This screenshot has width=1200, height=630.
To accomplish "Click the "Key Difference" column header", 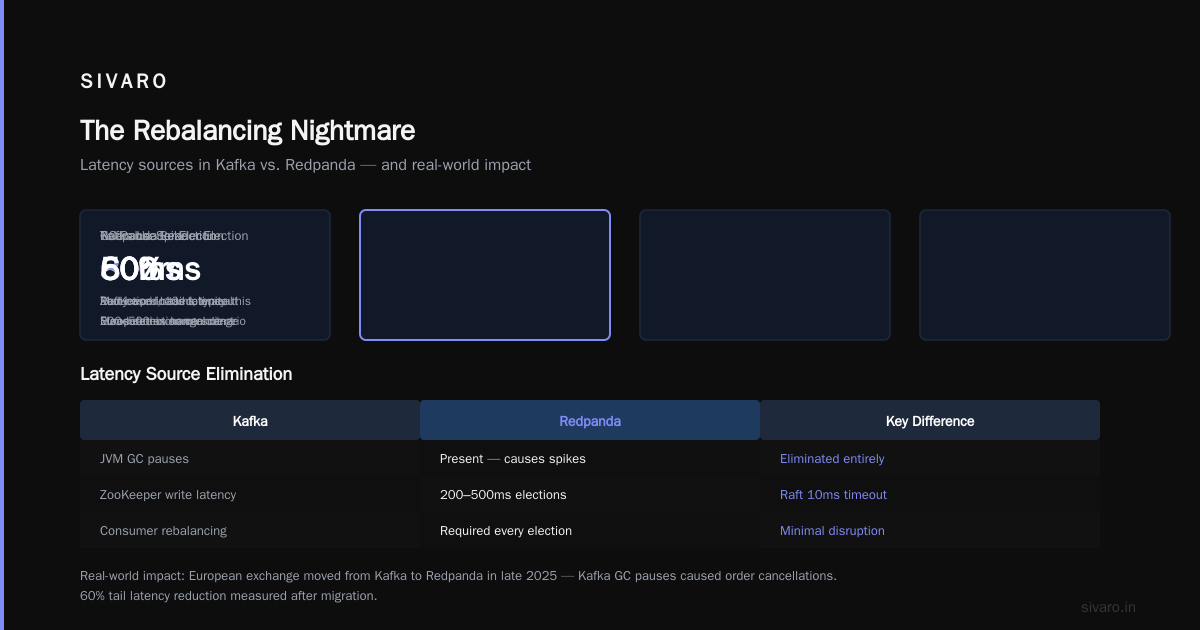I will [930, 421].
